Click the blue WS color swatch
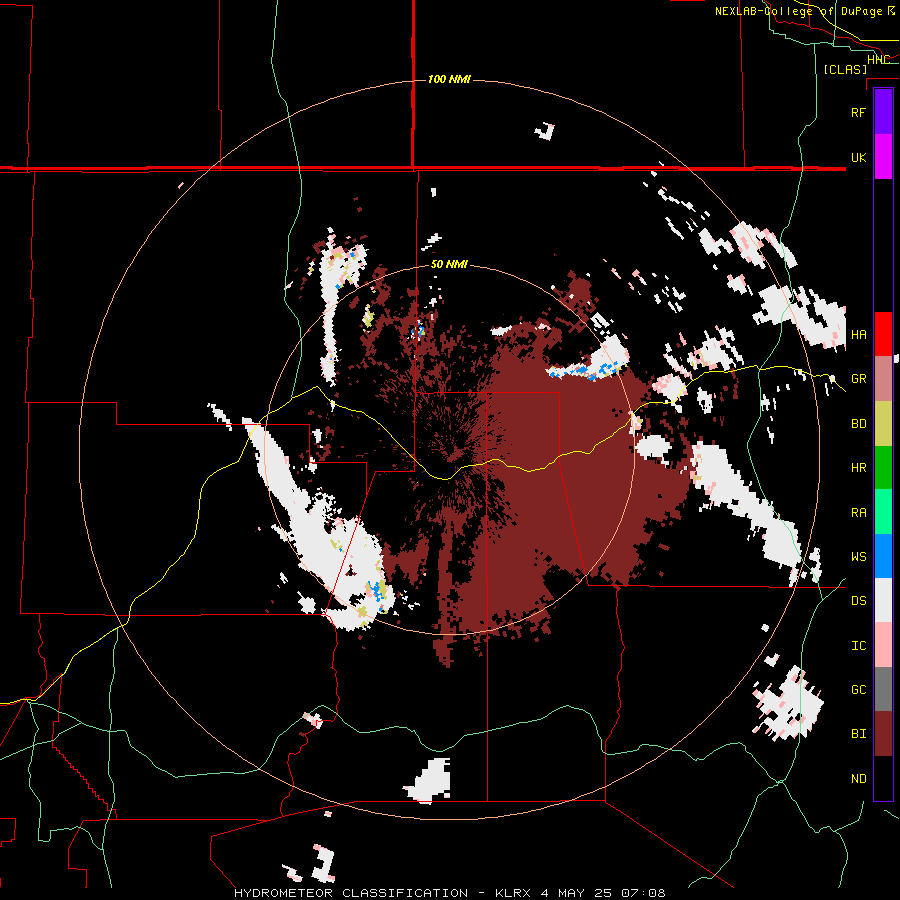Image resolution: width=900 pixels, height=900 pixels. point(883,556)
